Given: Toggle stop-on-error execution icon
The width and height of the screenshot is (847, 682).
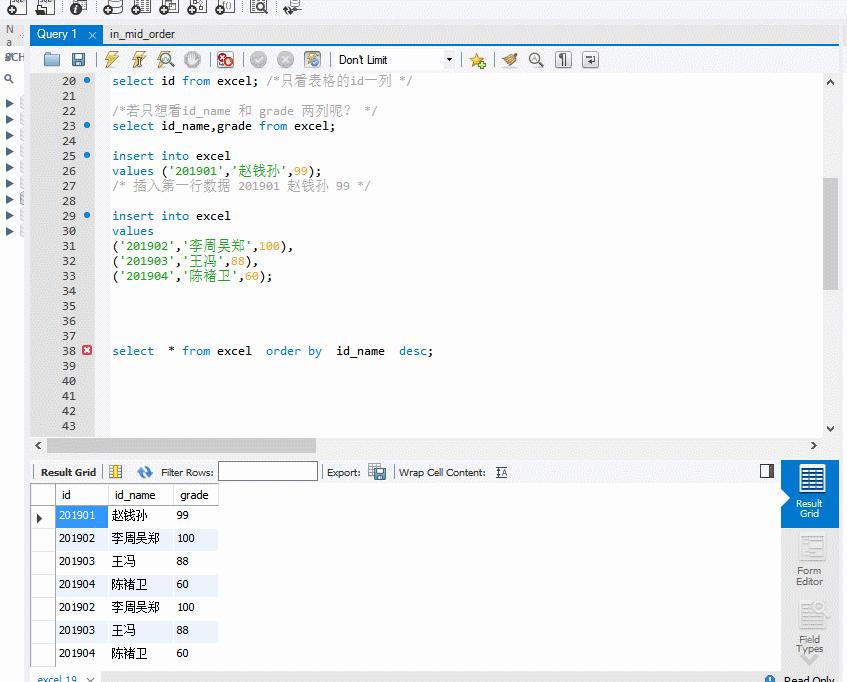Looking at the screenshot, I should (x=225, y=59).
